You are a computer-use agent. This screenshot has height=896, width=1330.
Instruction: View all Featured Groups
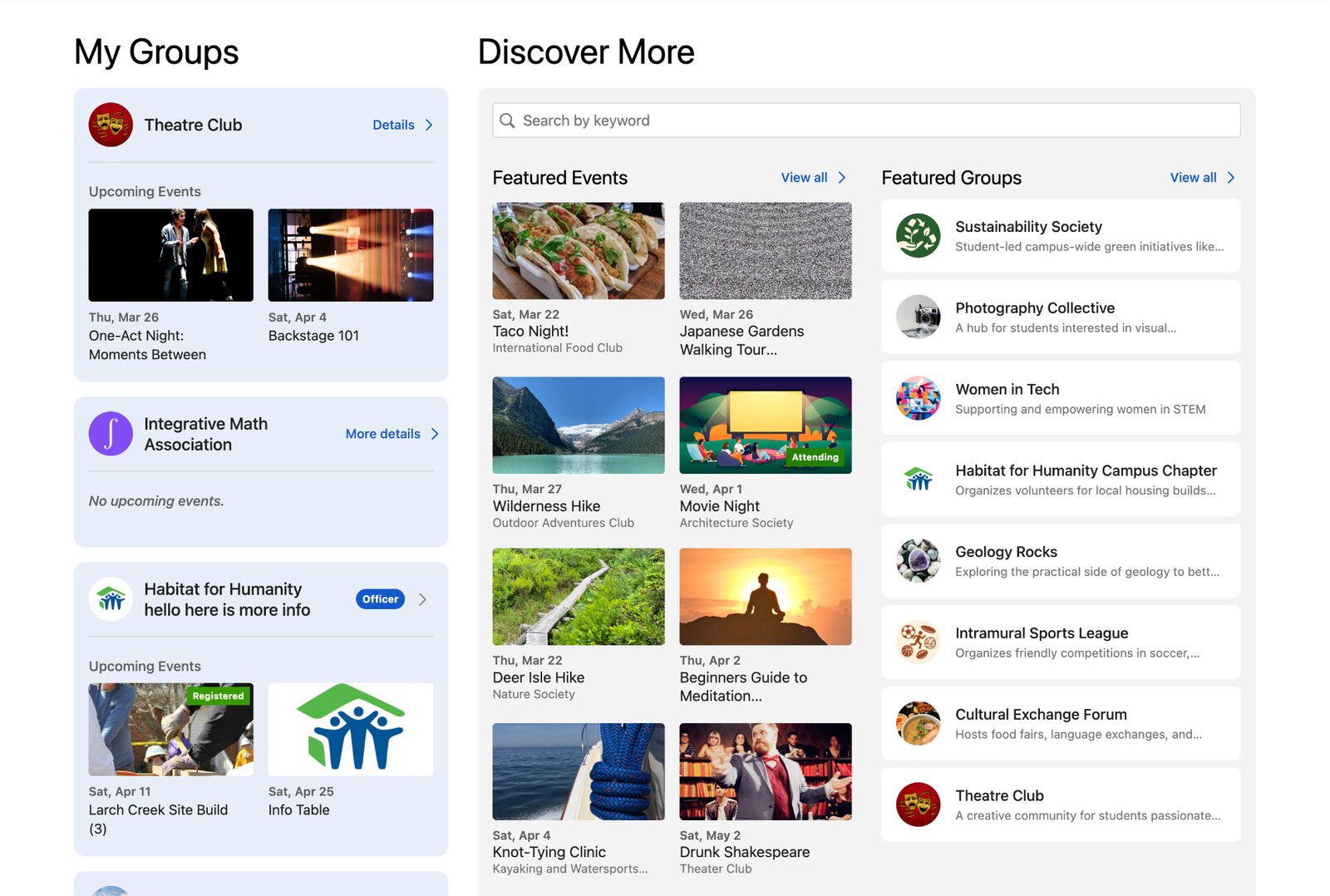(1193, 178)
